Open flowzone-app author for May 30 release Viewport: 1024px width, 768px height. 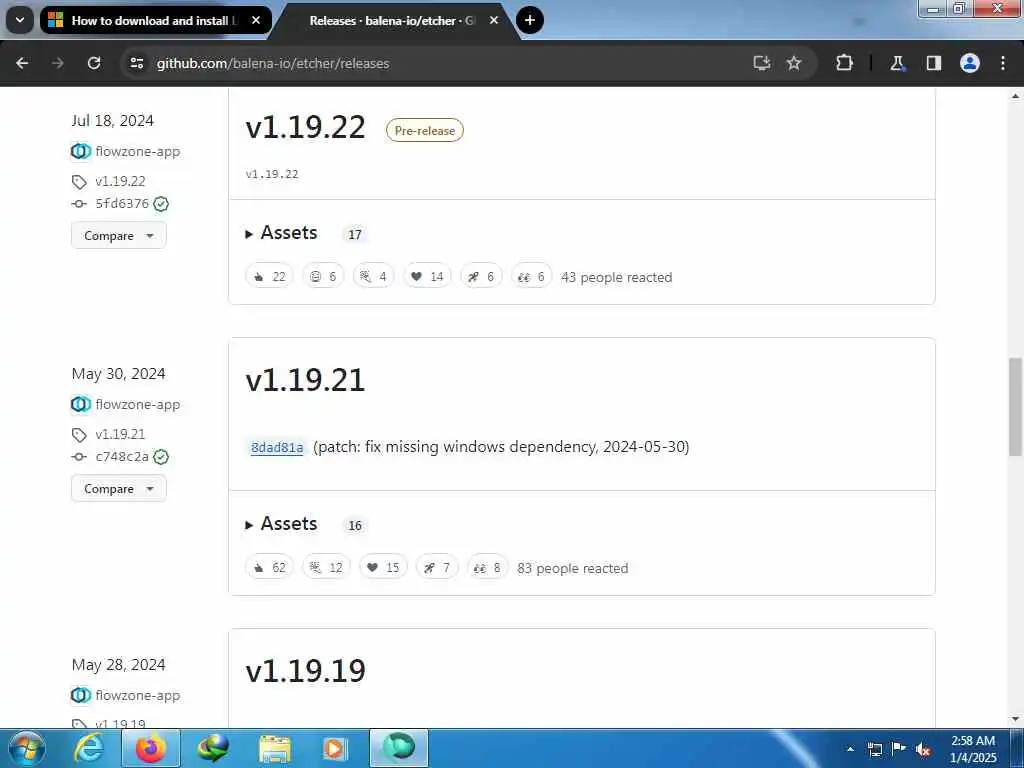pos(137,404)
